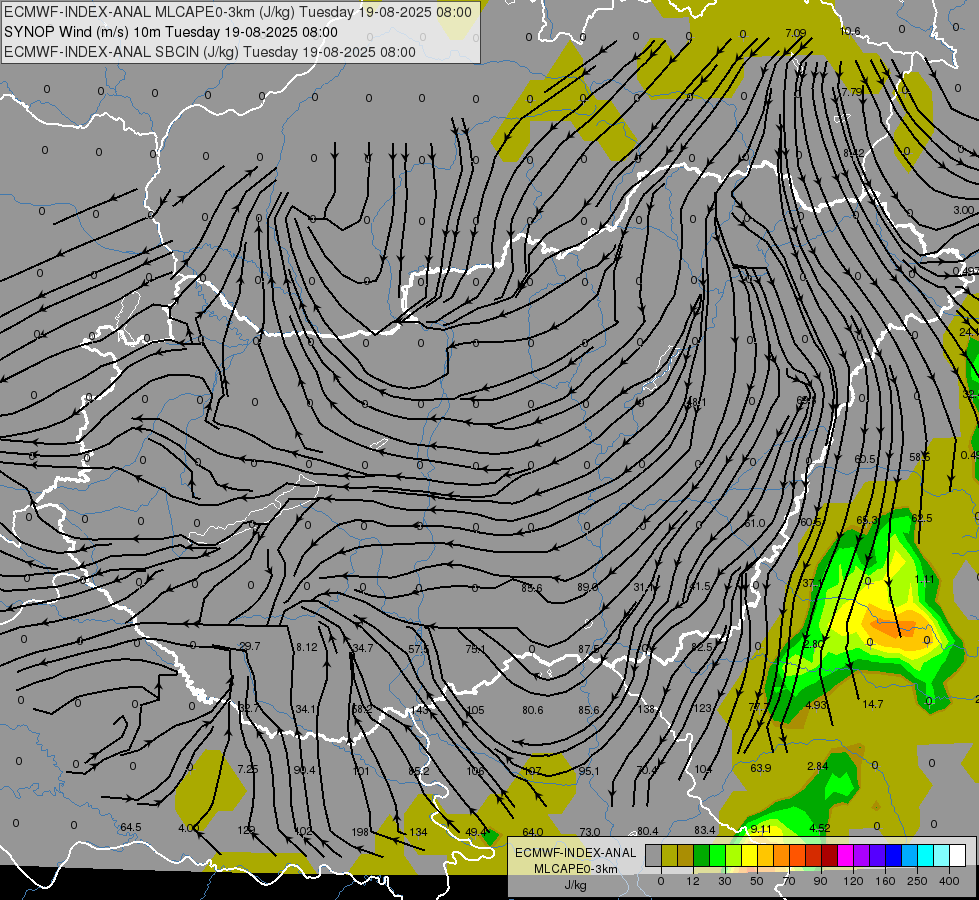Click the 95.1 value on the map
The height and width of the screenshot is (900, 979).
pos(589,771)
